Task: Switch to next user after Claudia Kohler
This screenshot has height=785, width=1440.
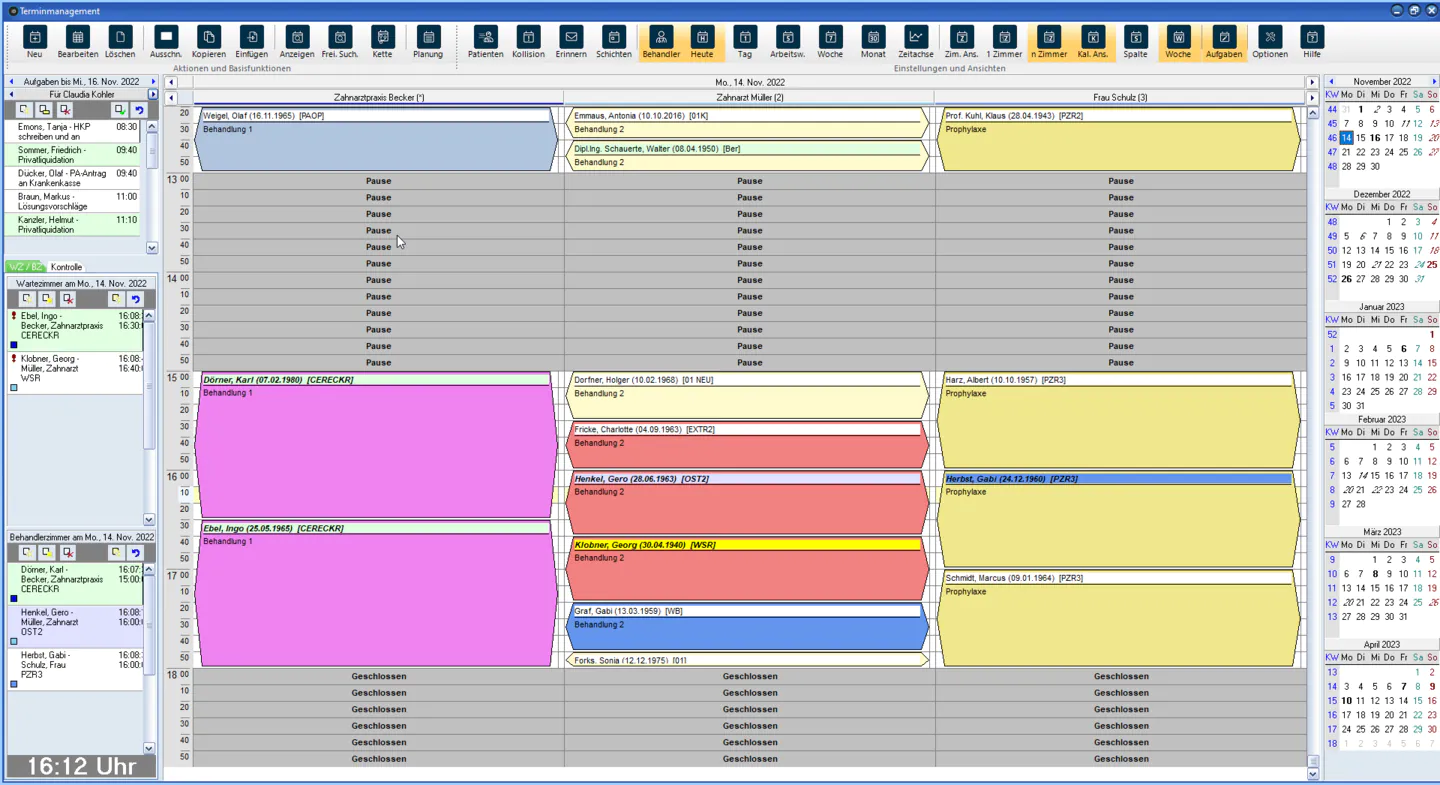Action: (153, 95)
